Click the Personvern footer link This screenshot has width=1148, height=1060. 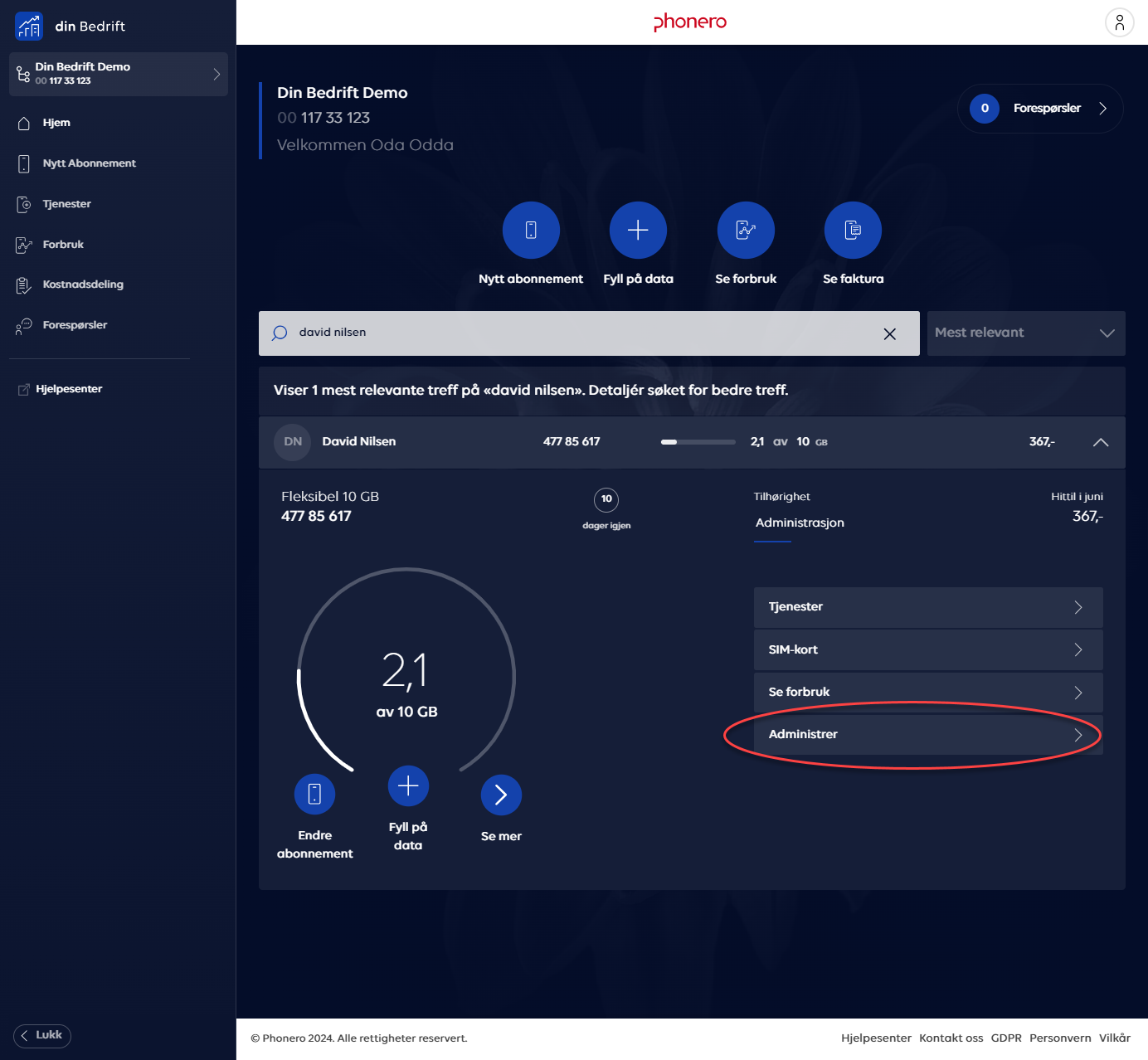point(1060,1038)
